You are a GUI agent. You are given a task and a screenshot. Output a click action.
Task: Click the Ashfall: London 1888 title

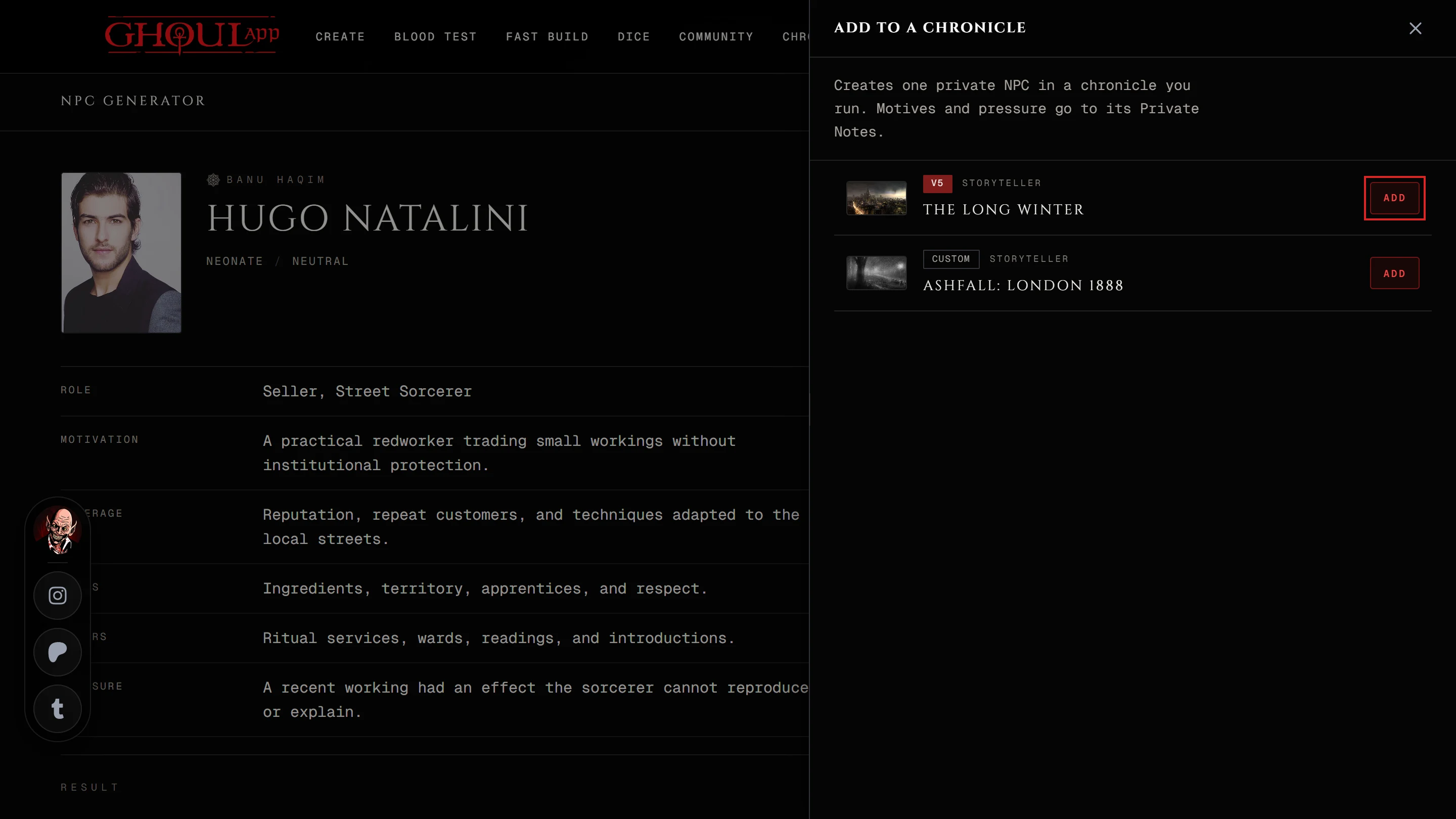click(x=1023, y=286)
